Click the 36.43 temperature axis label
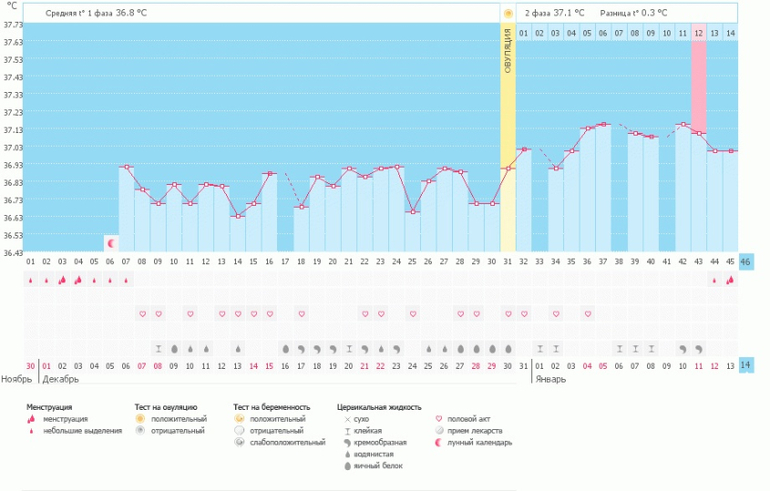The image size is (770, 491). pyautogui.click(x=12, y=252)
